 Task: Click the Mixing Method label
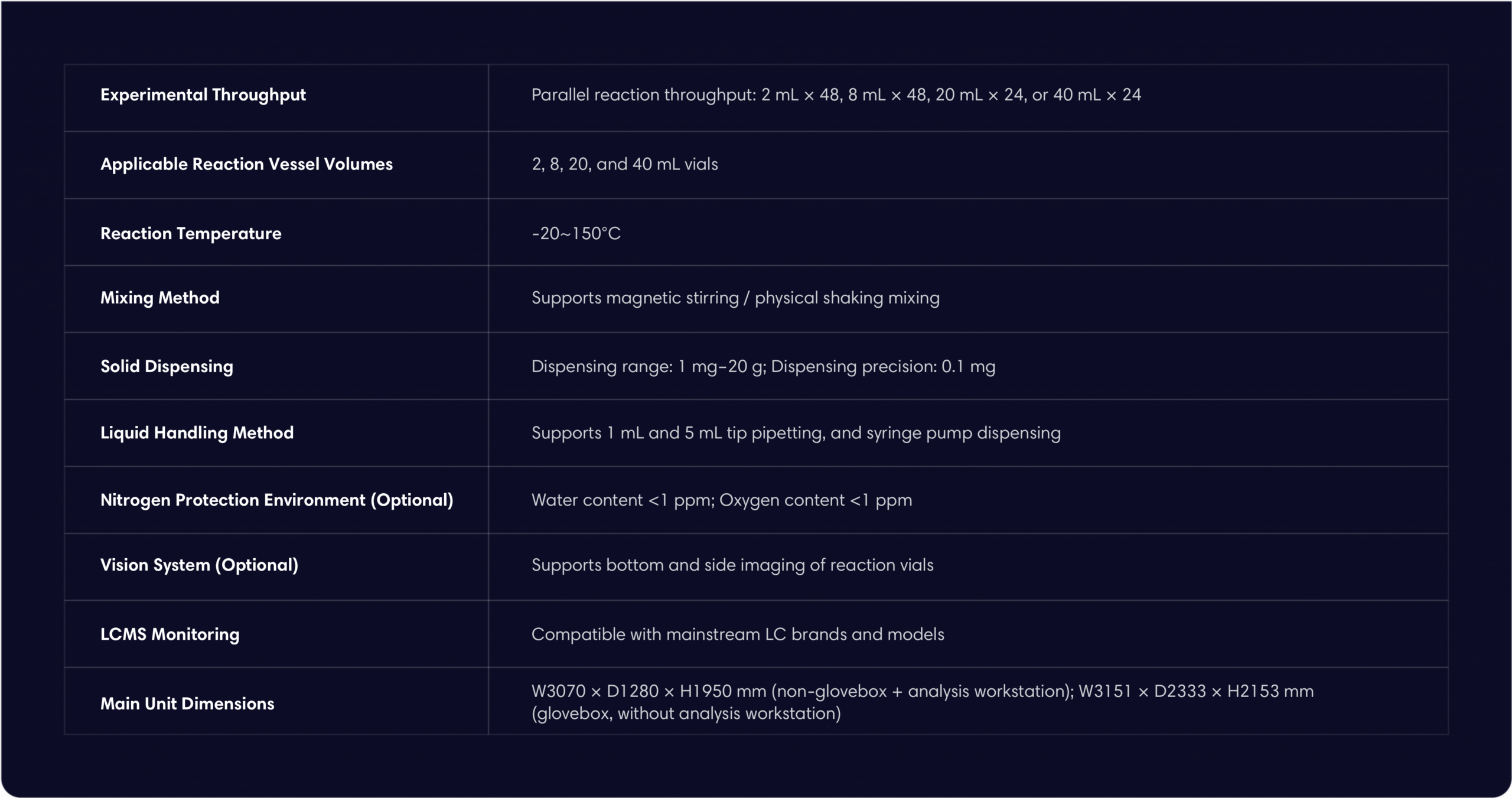(x=159, y=298)
